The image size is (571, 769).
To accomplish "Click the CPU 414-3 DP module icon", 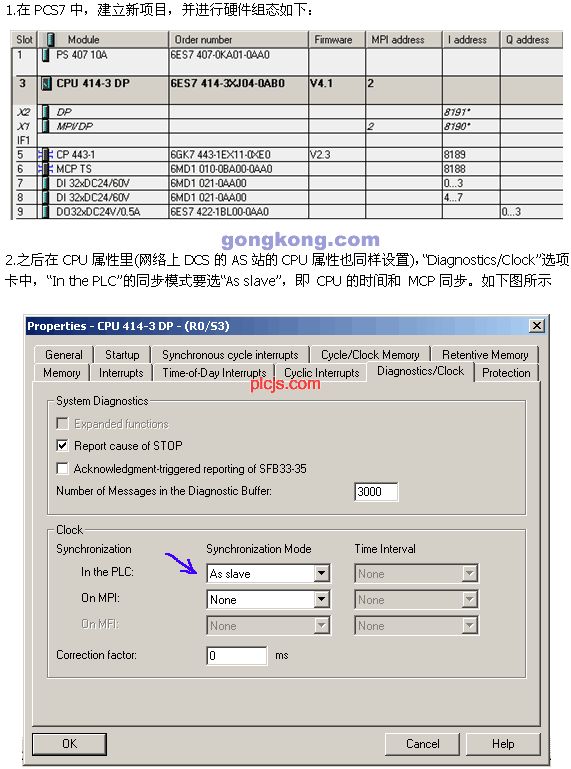I will (x=46, y=84).
